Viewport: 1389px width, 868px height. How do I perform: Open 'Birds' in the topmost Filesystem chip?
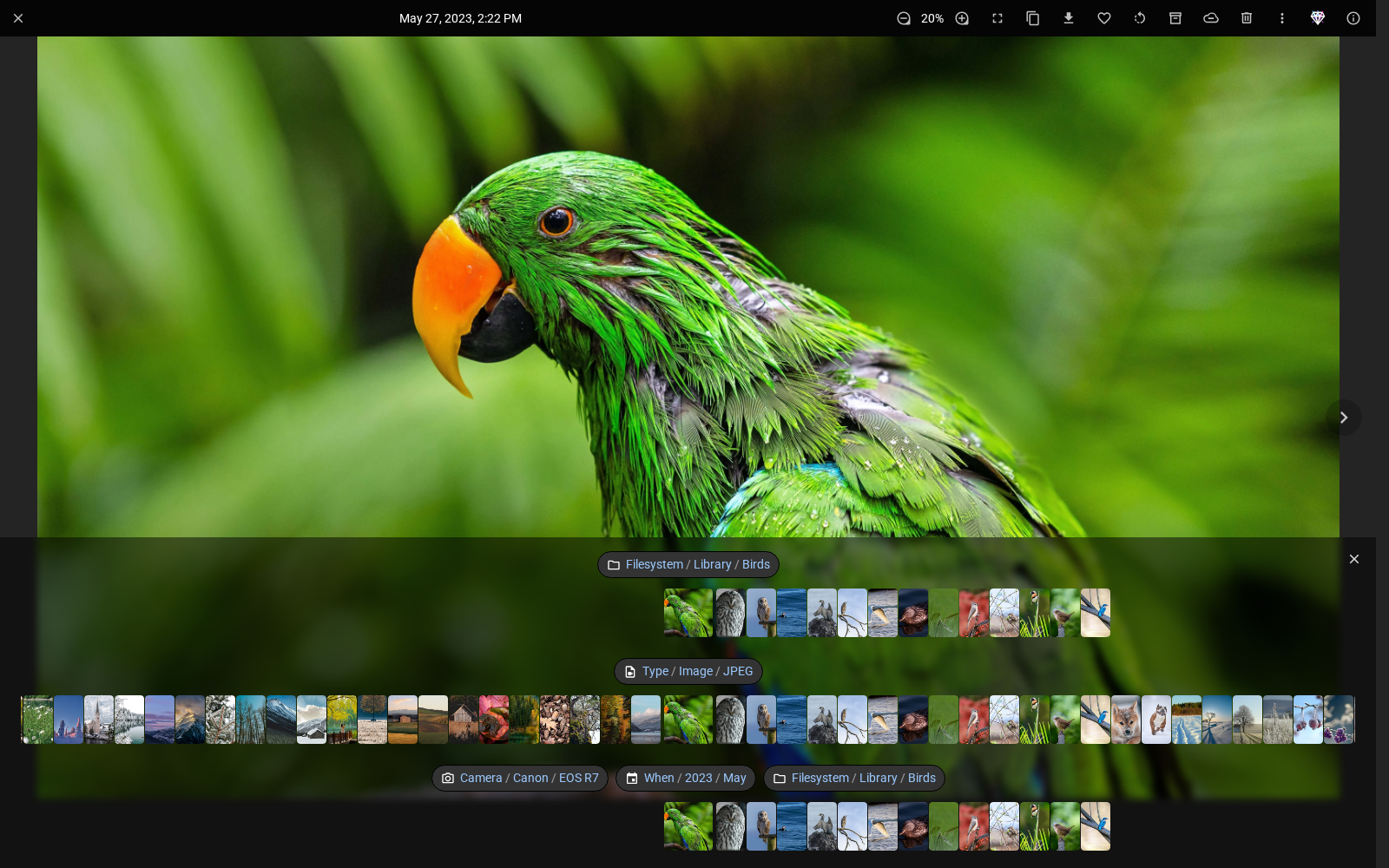[756, 565]
